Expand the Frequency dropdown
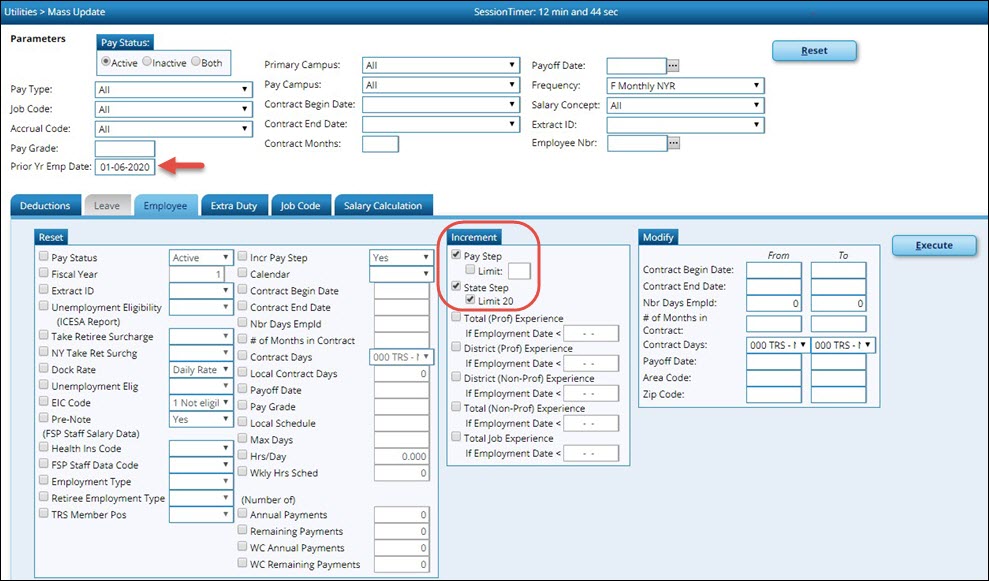 click(x=685, y=86)
